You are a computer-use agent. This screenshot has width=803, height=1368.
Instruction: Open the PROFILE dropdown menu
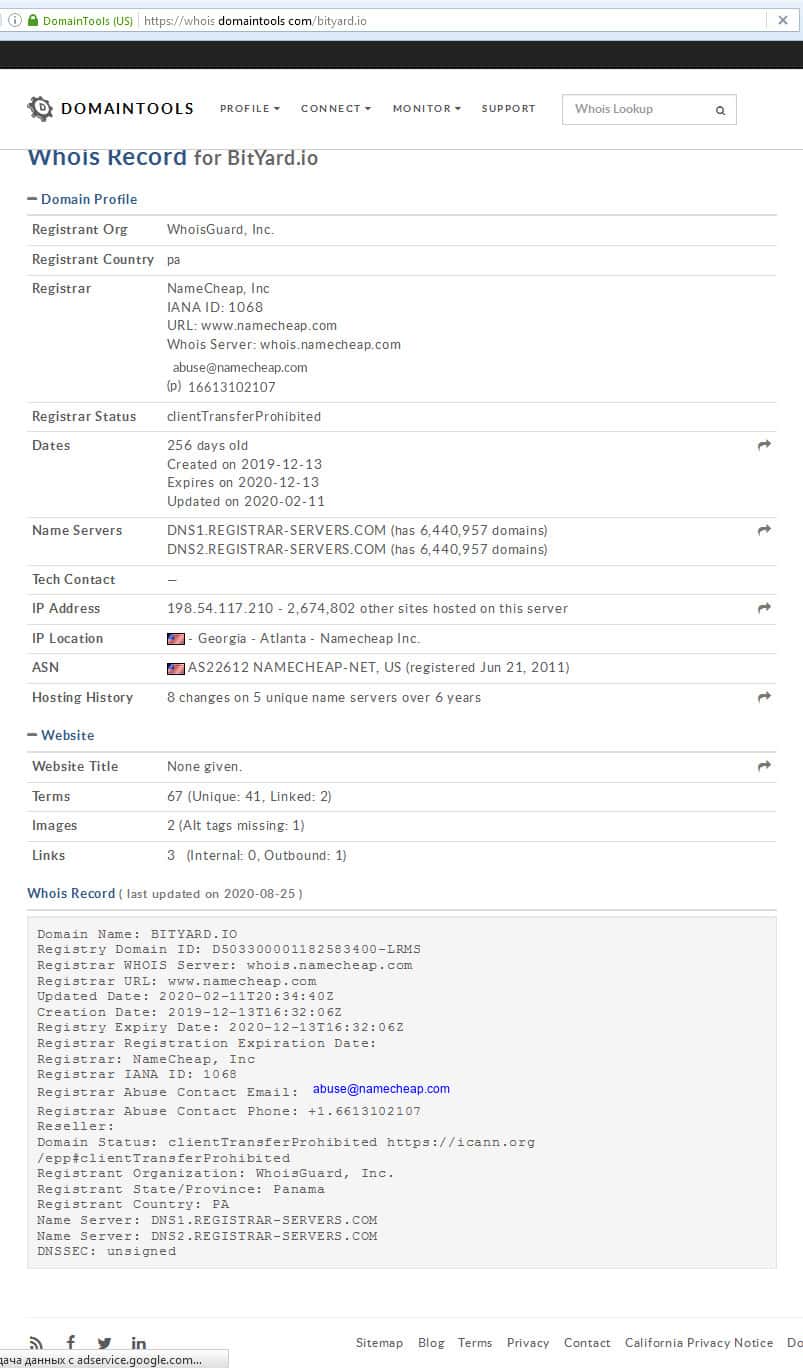[x=250, y=108]
